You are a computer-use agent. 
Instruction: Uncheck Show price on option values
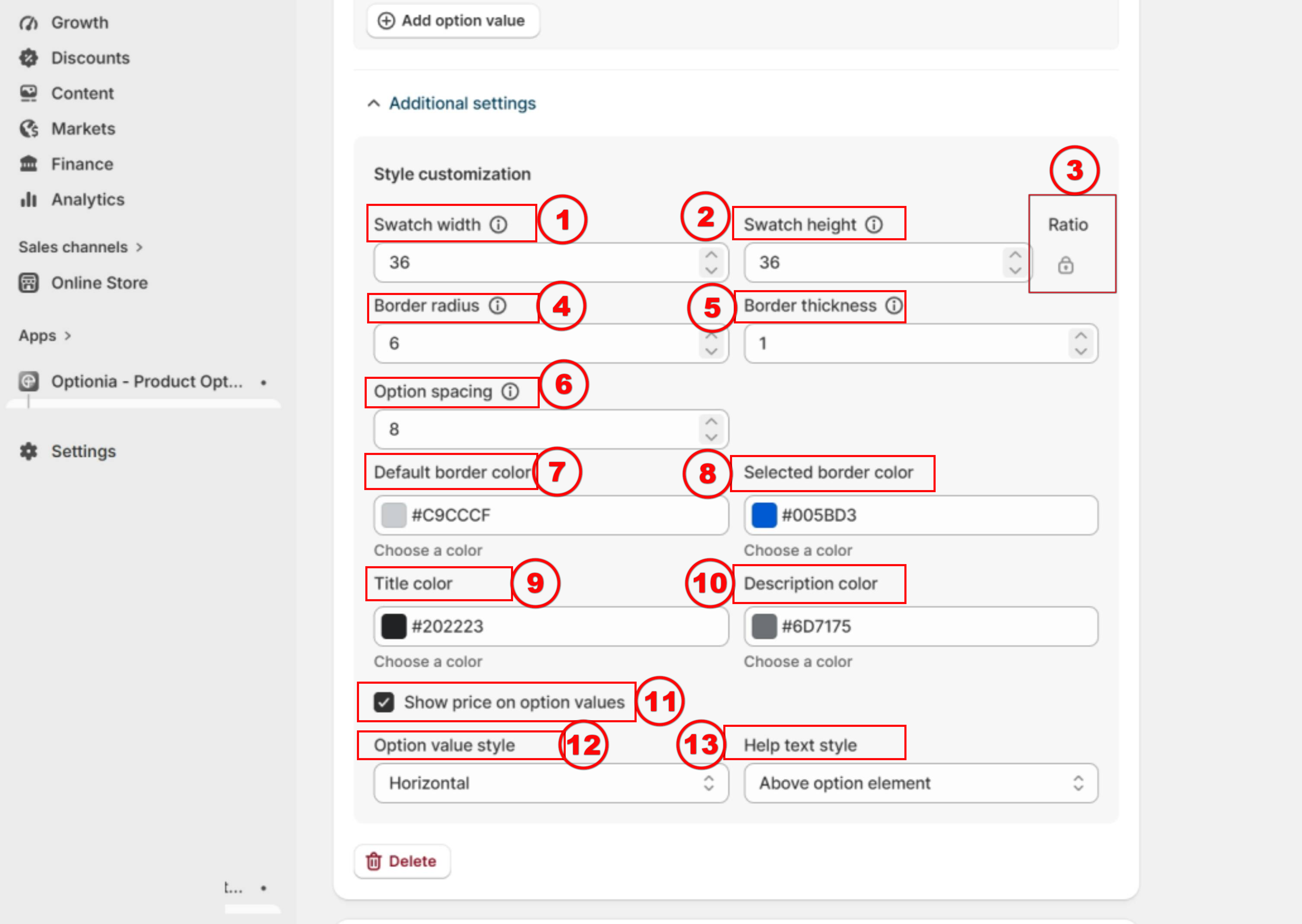384,702
